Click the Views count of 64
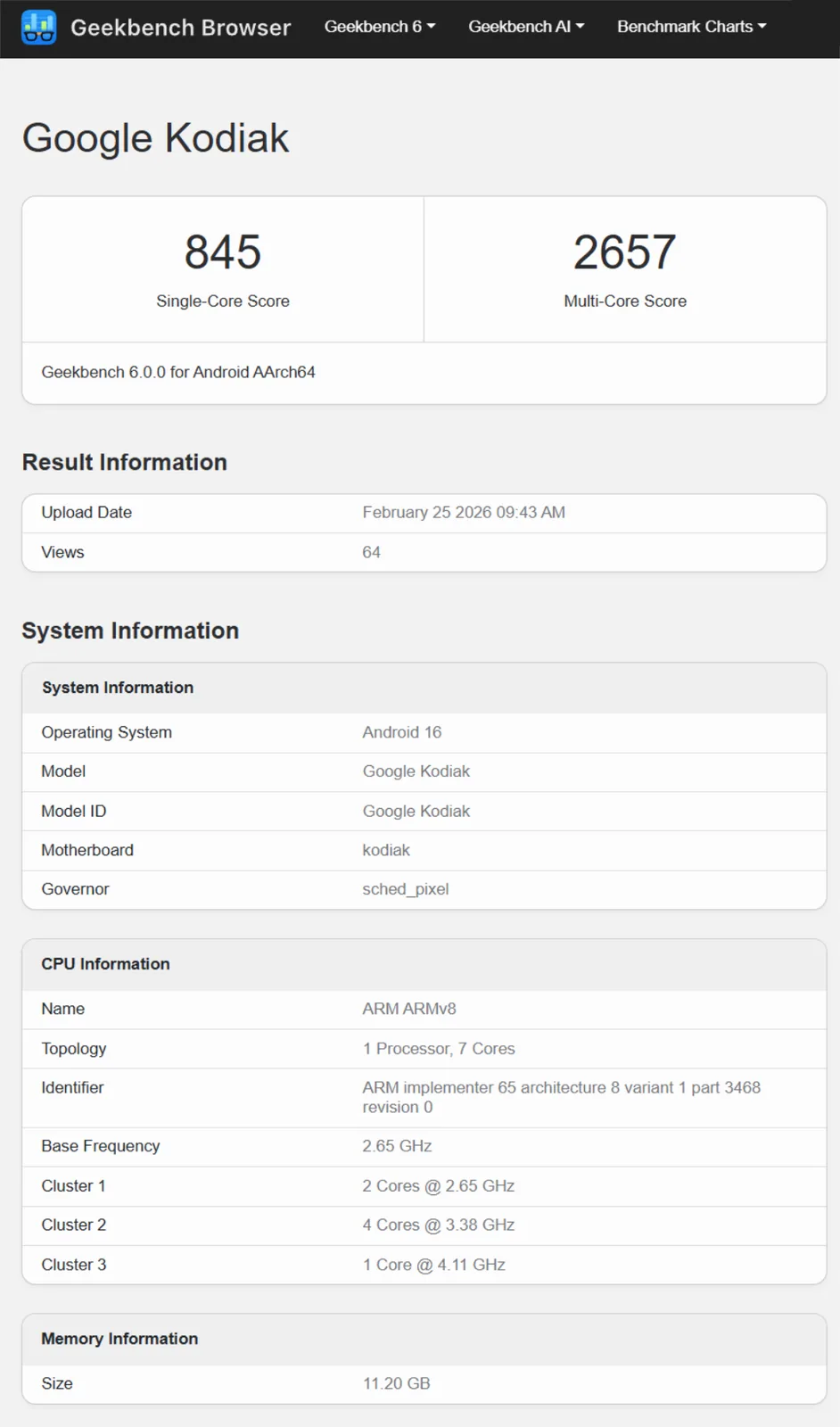840x1427 pixels. (371, 552)
